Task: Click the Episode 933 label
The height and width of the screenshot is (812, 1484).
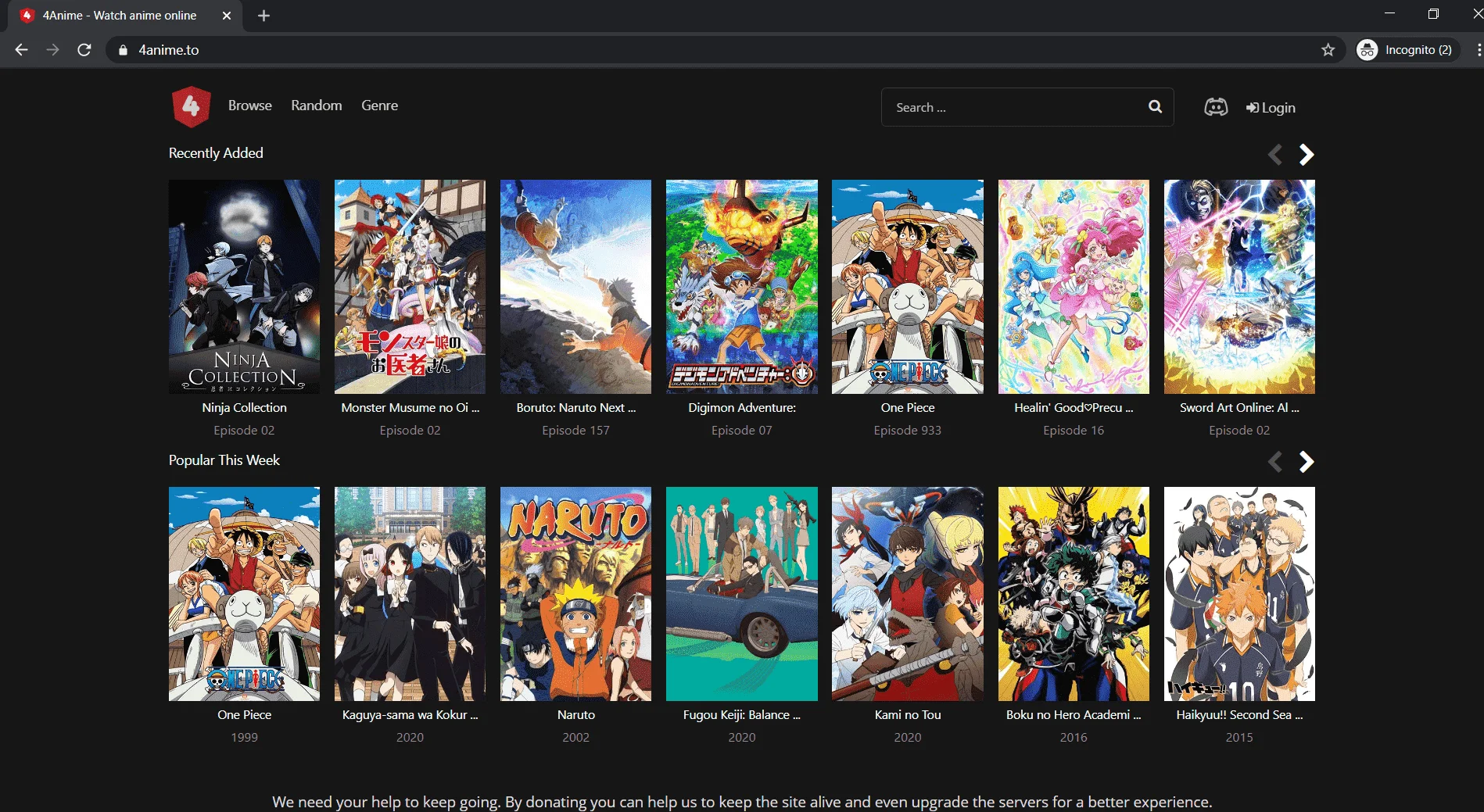Action: (908, 430)
